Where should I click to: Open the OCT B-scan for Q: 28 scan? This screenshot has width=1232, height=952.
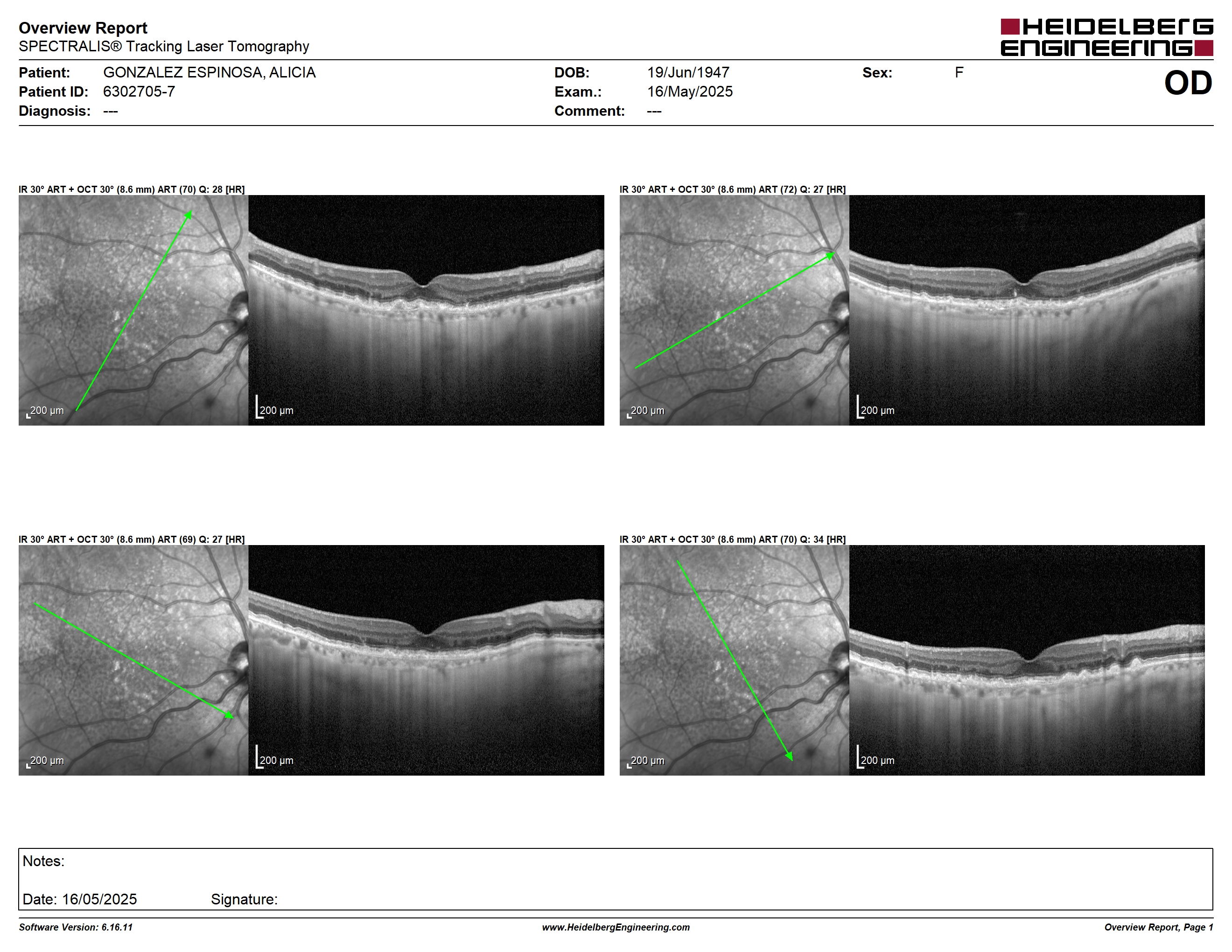click(x=426, y=310)
